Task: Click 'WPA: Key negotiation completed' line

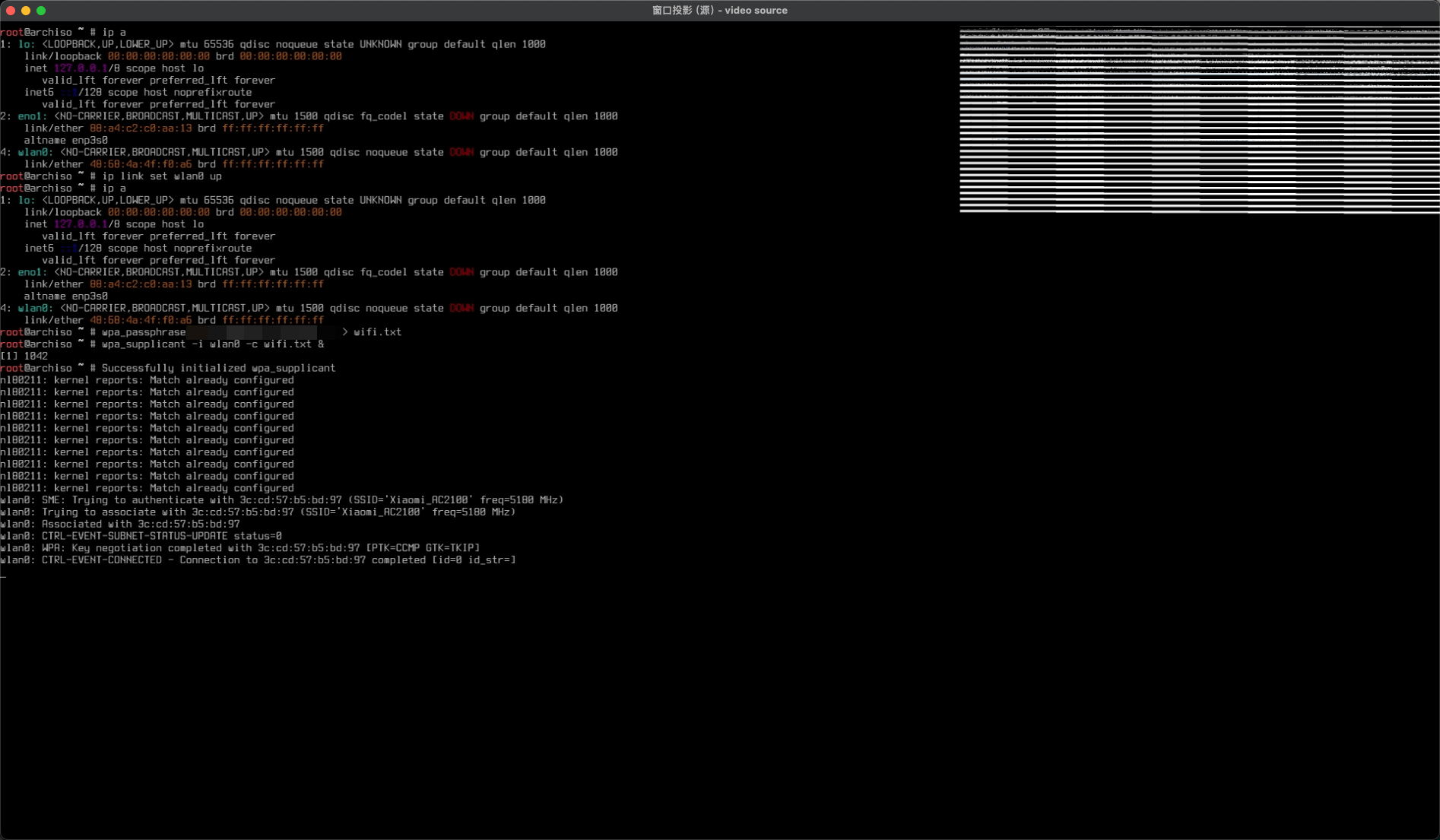Action: pyautogui.click(x=240, y=548)
